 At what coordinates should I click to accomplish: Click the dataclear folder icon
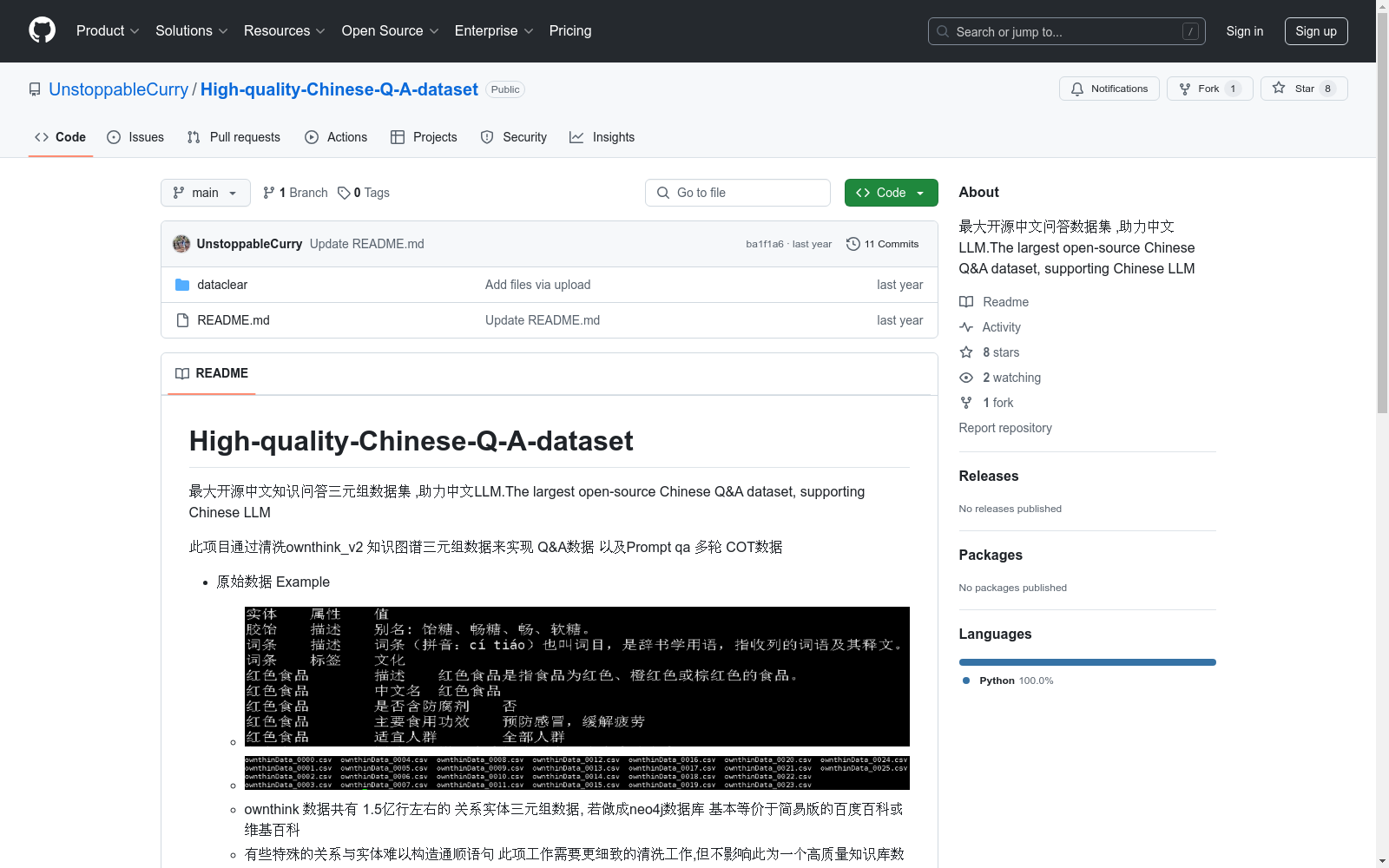pyautogui.click(x=182, y=285)
